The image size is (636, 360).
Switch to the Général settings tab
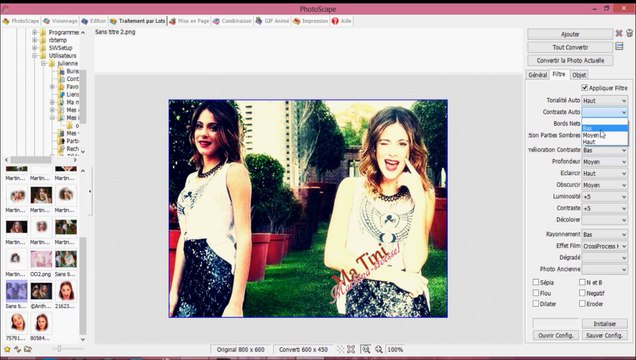(537, 75)
